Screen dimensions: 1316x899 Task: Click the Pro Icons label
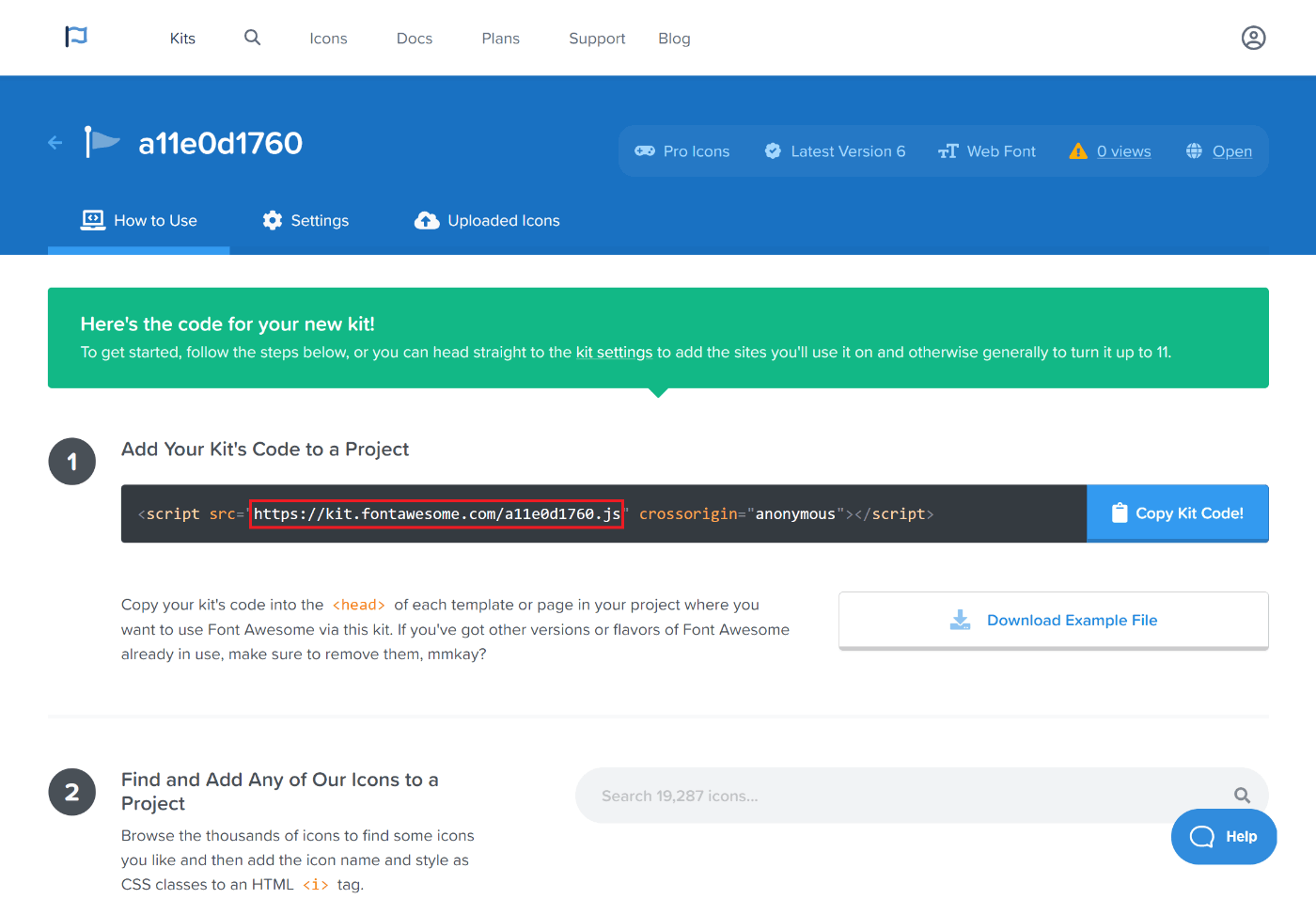(x=697, y=151)
